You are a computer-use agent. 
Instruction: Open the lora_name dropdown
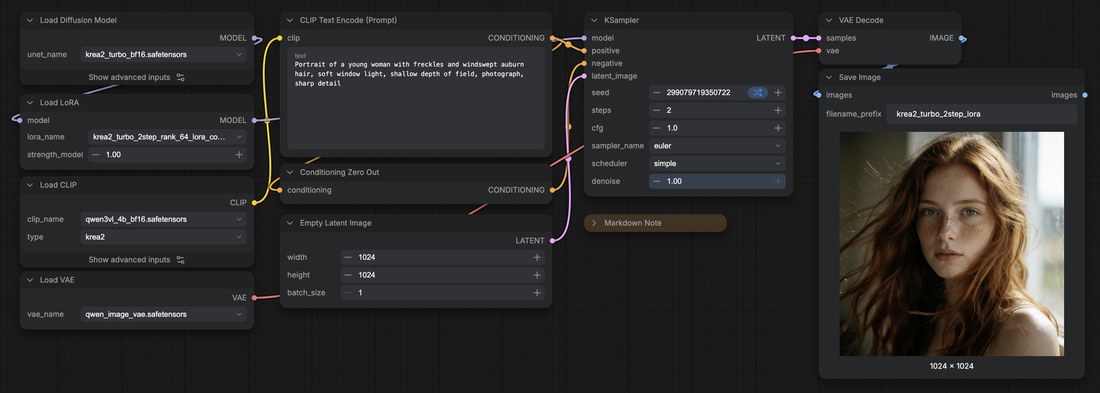168,137
